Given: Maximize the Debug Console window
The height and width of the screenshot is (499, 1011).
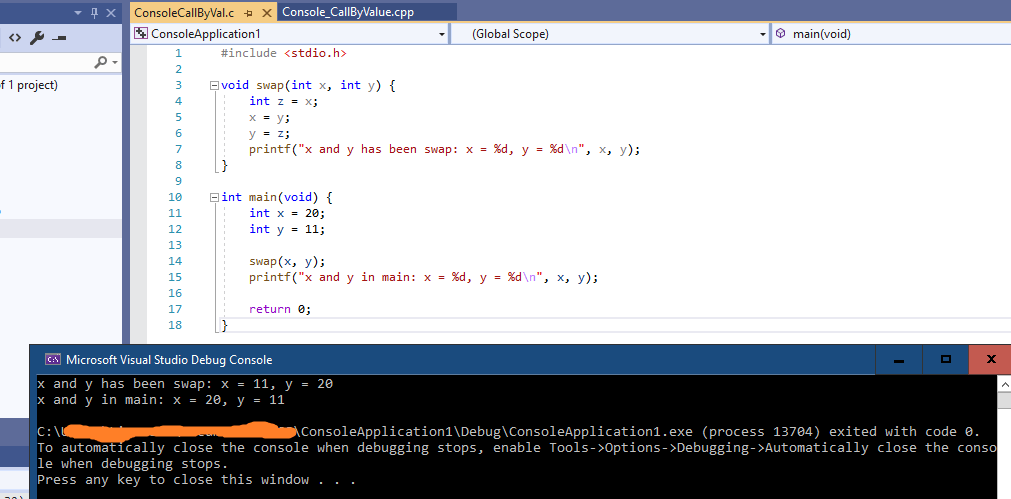Looking at the screenshot, I should [945, 359].
